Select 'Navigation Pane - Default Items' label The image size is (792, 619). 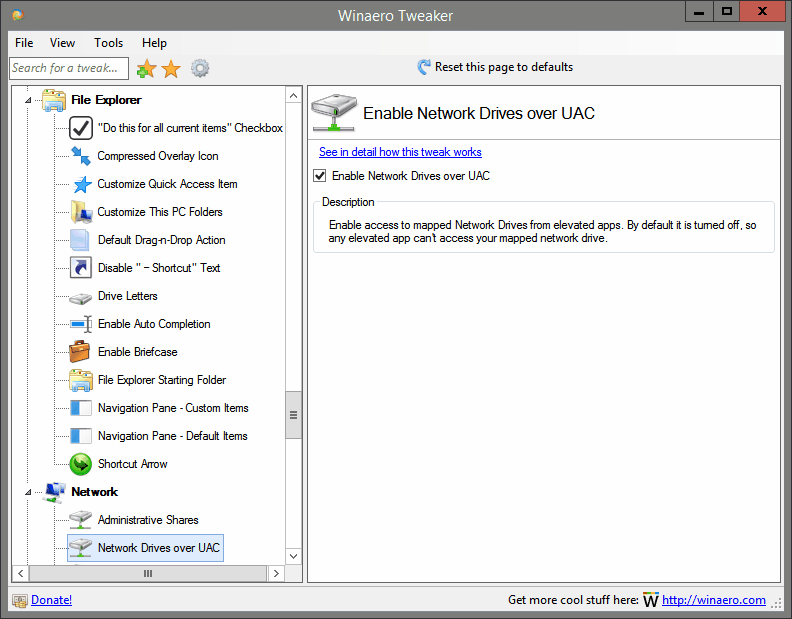click(x=173, y=436)
